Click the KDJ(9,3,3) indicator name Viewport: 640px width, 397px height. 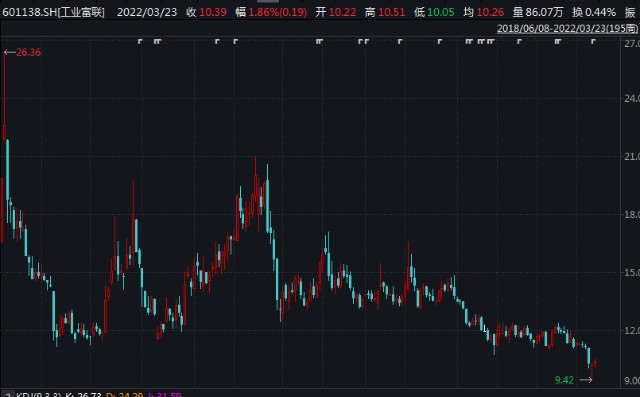[39, 395]
